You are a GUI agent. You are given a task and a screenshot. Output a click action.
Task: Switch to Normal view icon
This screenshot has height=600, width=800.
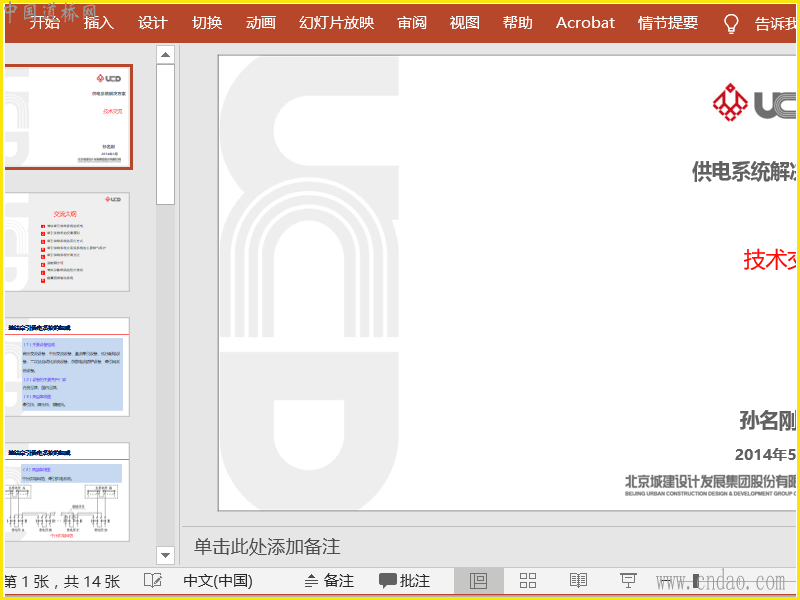click(x=479, y=581)
